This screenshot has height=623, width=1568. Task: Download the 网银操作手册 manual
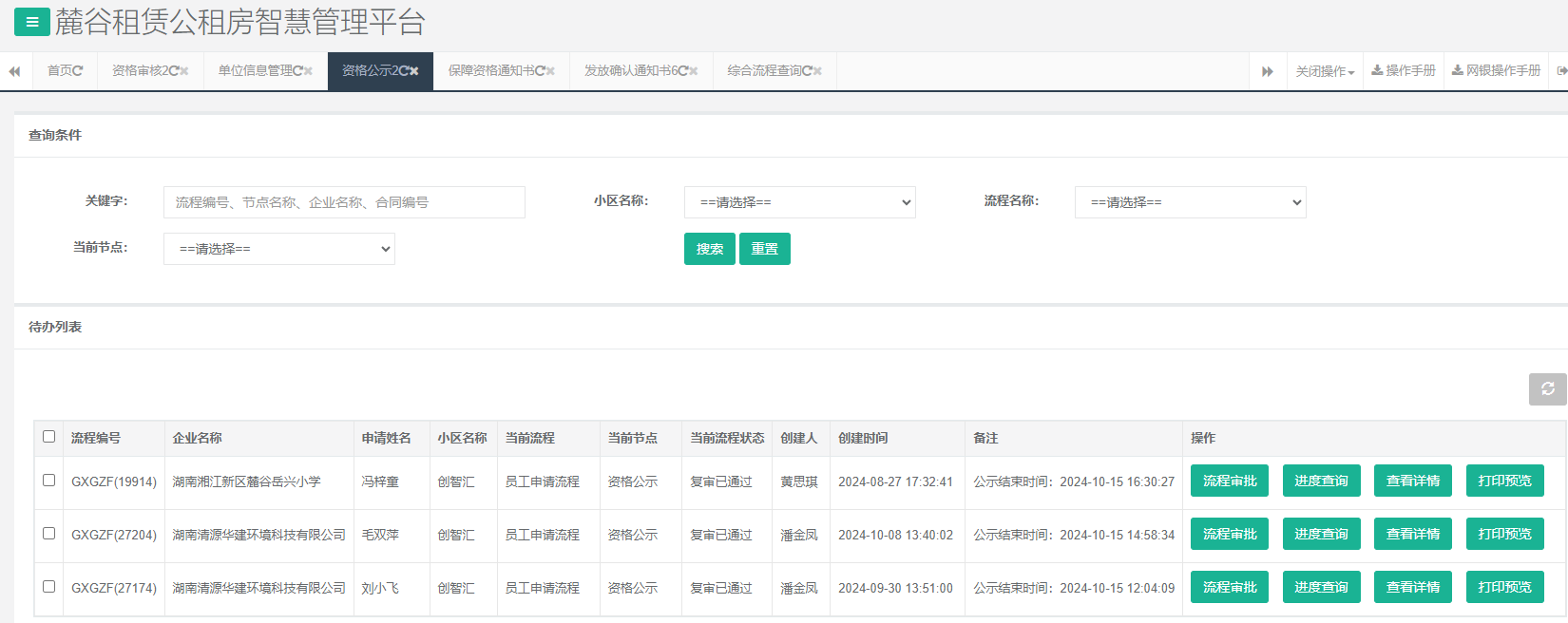(x=1496, y=71)
